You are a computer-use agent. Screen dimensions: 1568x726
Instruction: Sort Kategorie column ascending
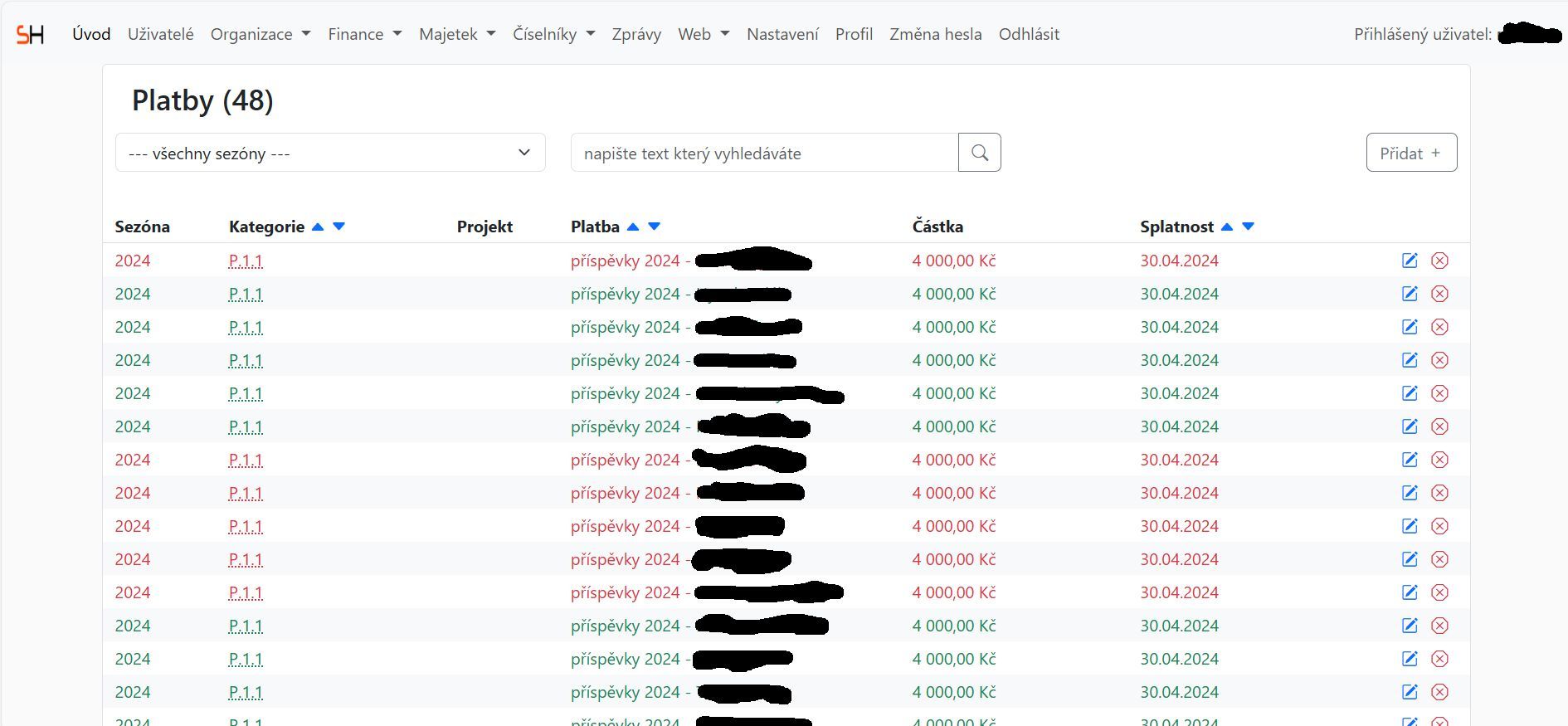click(317, 227)
